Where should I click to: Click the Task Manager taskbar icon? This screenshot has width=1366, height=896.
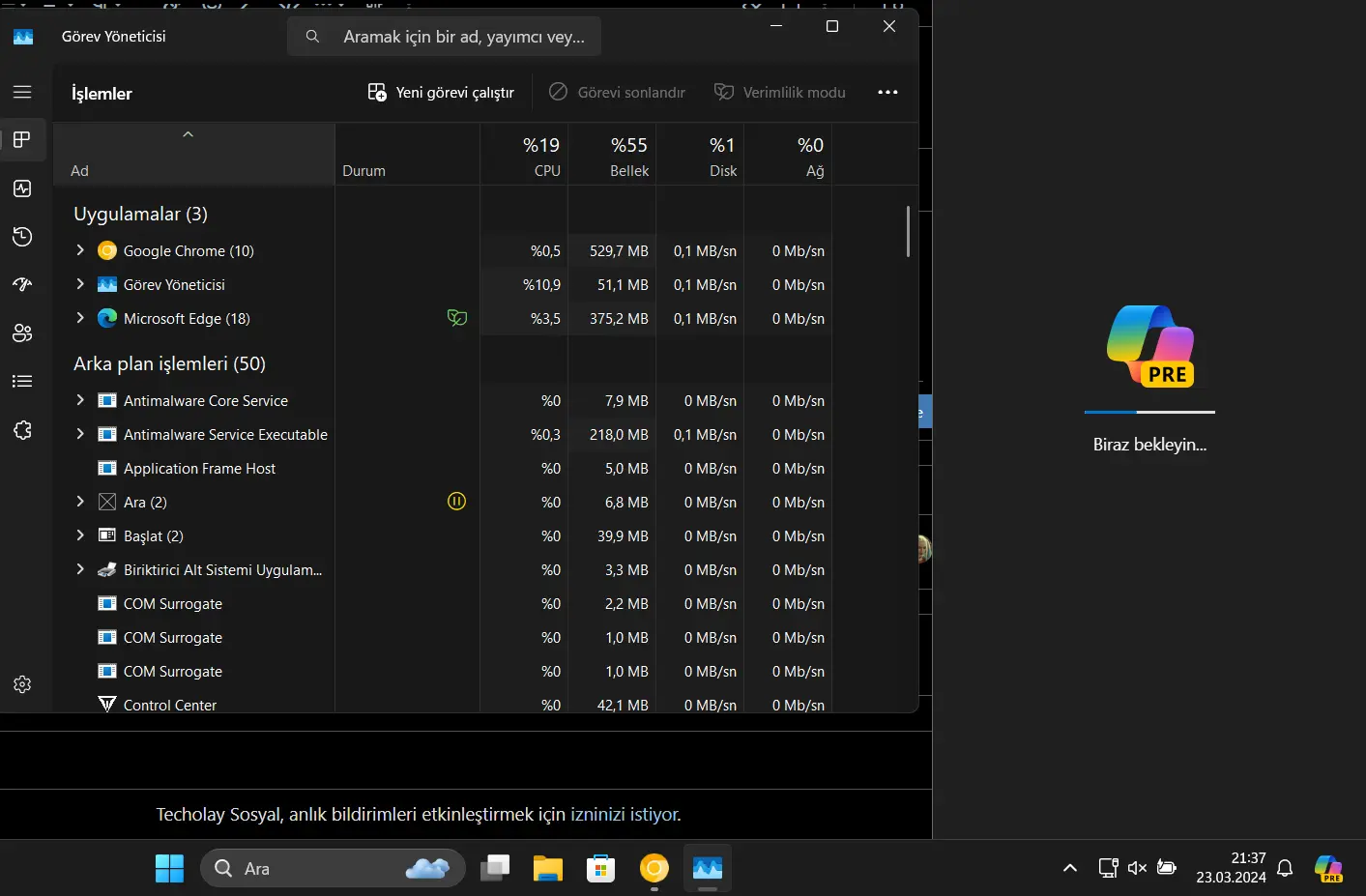point(708,868)
